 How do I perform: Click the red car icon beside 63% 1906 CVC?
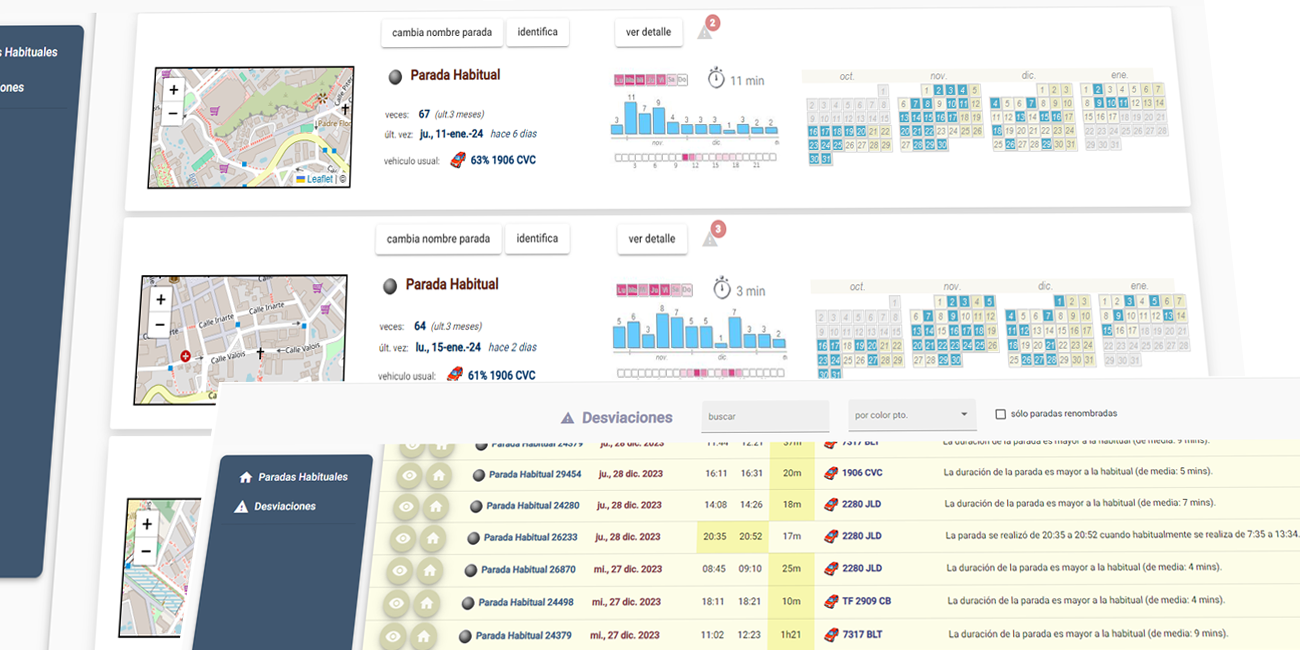click(458, 160)
